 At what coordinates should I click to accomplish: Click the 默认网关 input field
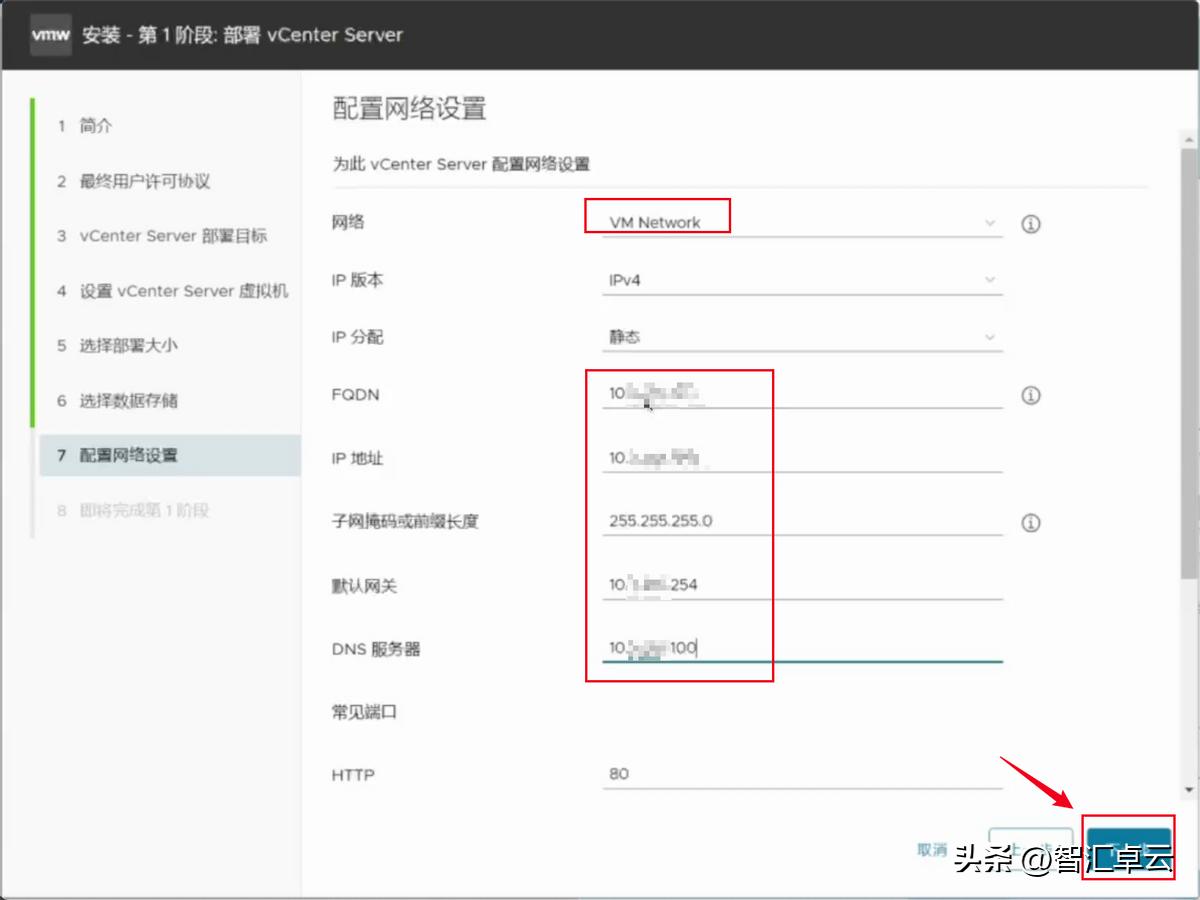[x=802, y=585]
